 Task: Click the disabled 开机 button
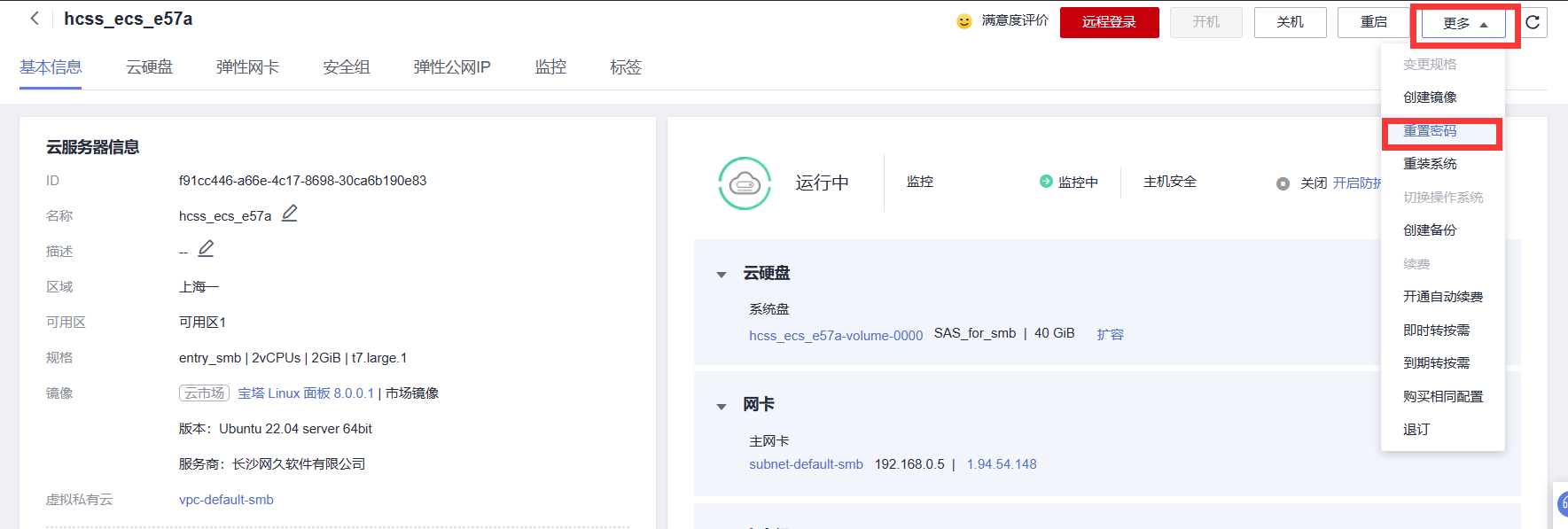[1205, 22]
